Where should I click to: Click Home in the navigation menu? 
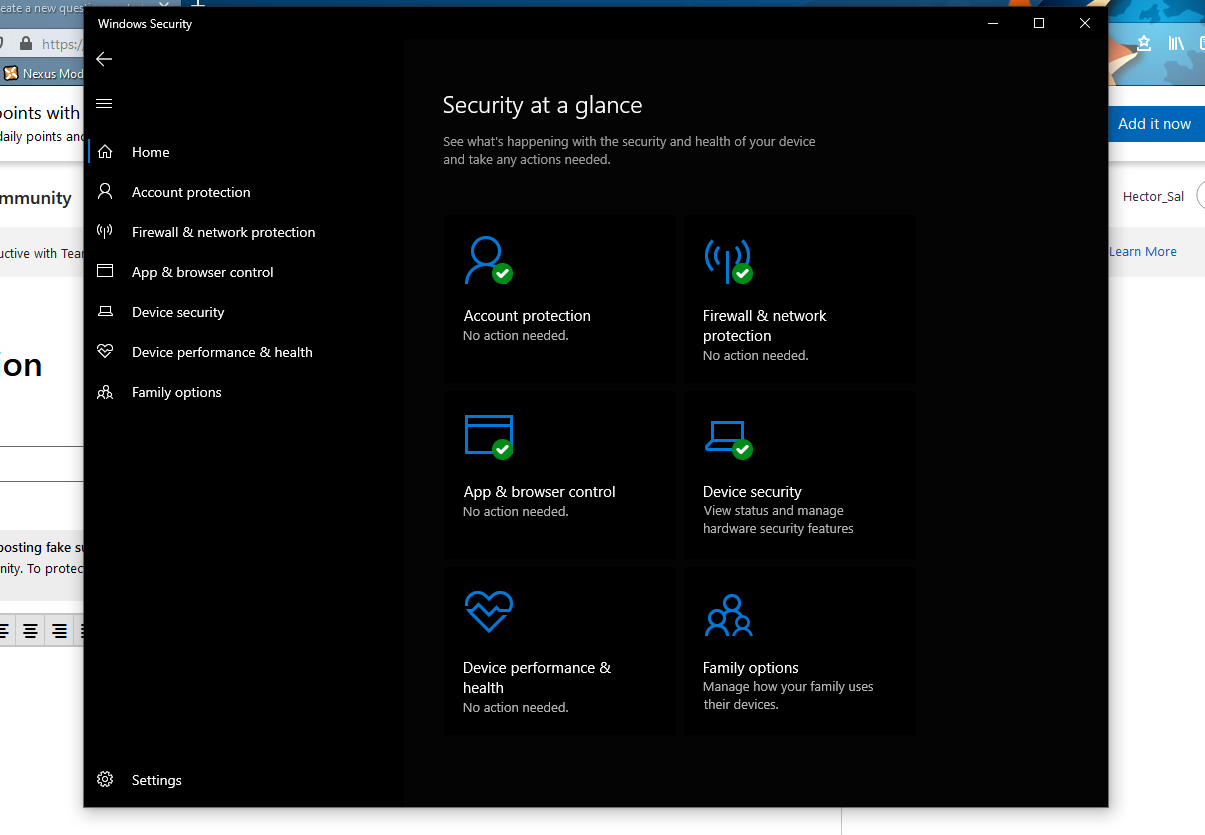150,152
